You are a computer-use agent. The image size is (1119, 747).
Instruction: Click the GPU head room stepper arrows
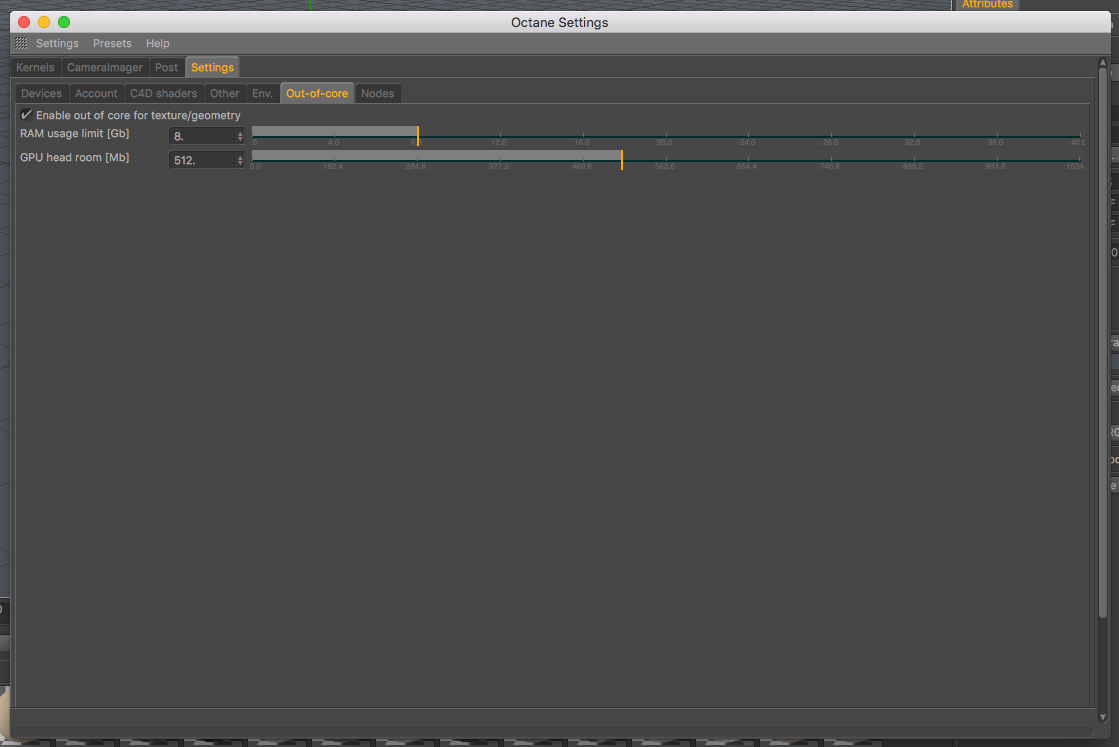pos(240,160)
